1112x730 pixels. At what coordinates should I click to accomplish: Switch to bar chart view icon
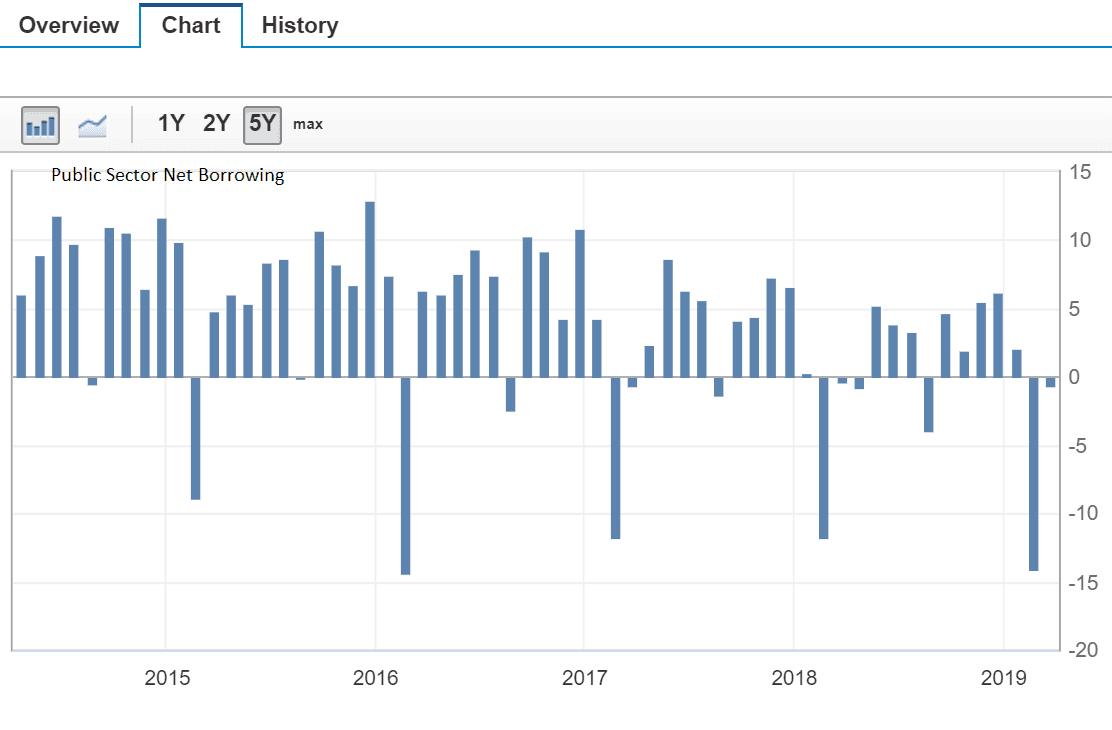41,125
